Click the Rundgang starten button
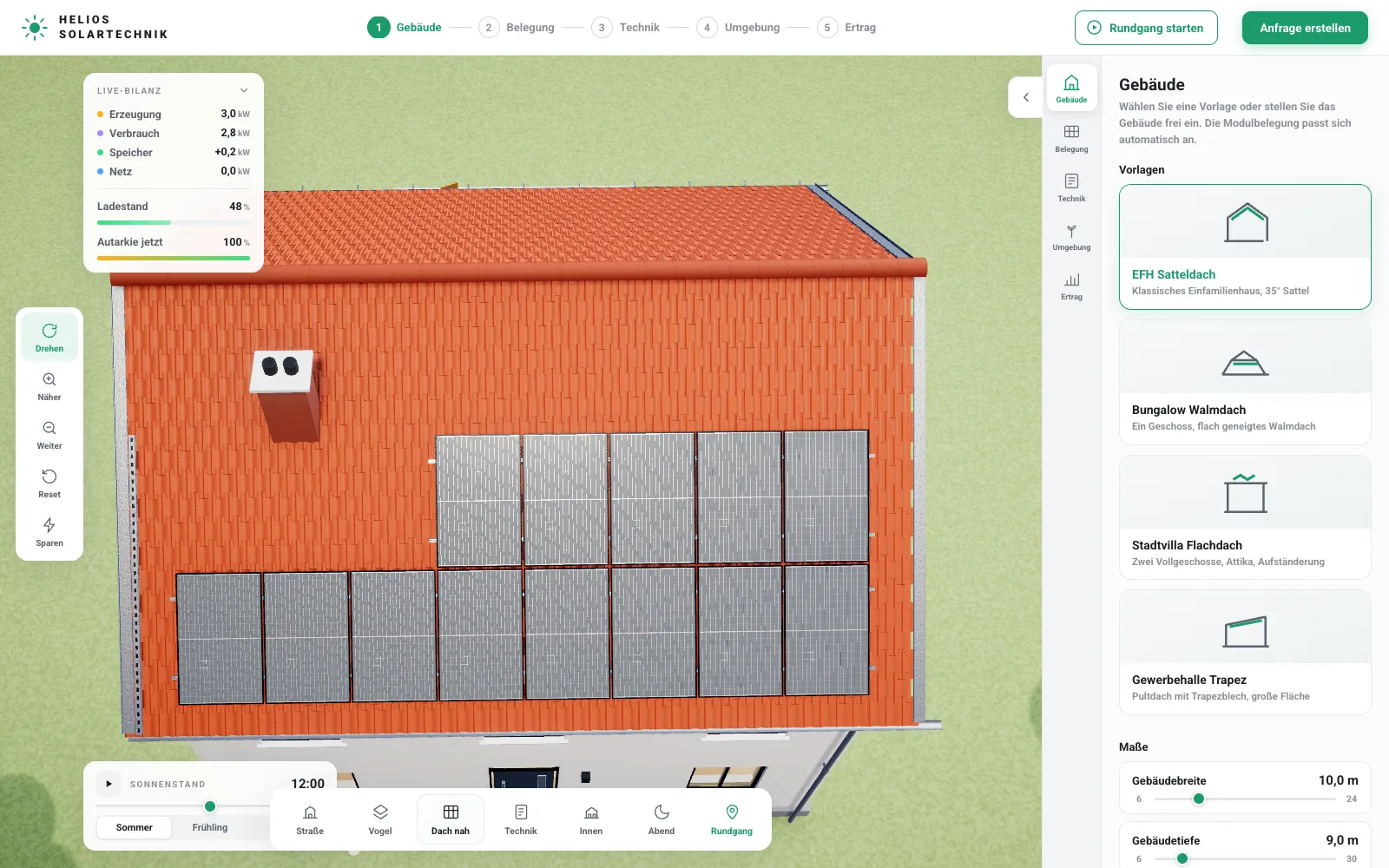Viewport: 1389px width, 868px height. [1146, 28]
